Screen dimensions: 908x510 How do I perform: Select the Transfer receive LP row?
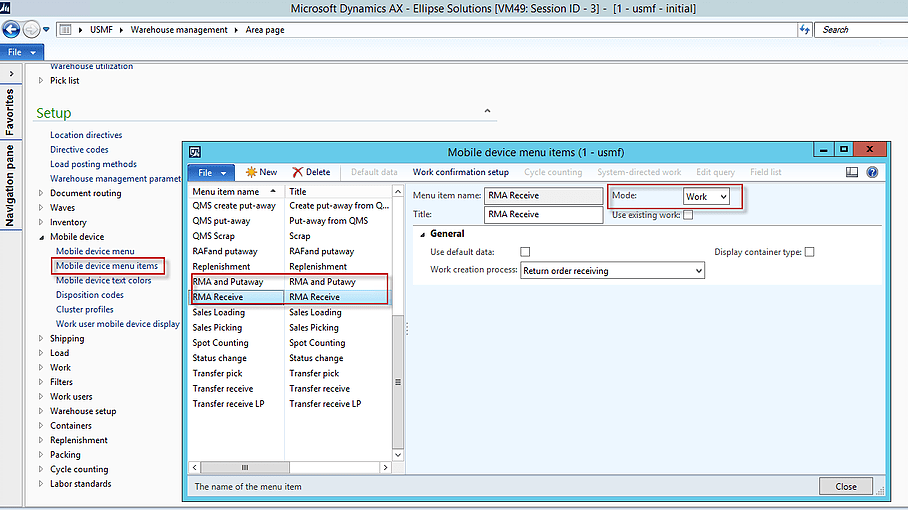(x=290, y=404)
